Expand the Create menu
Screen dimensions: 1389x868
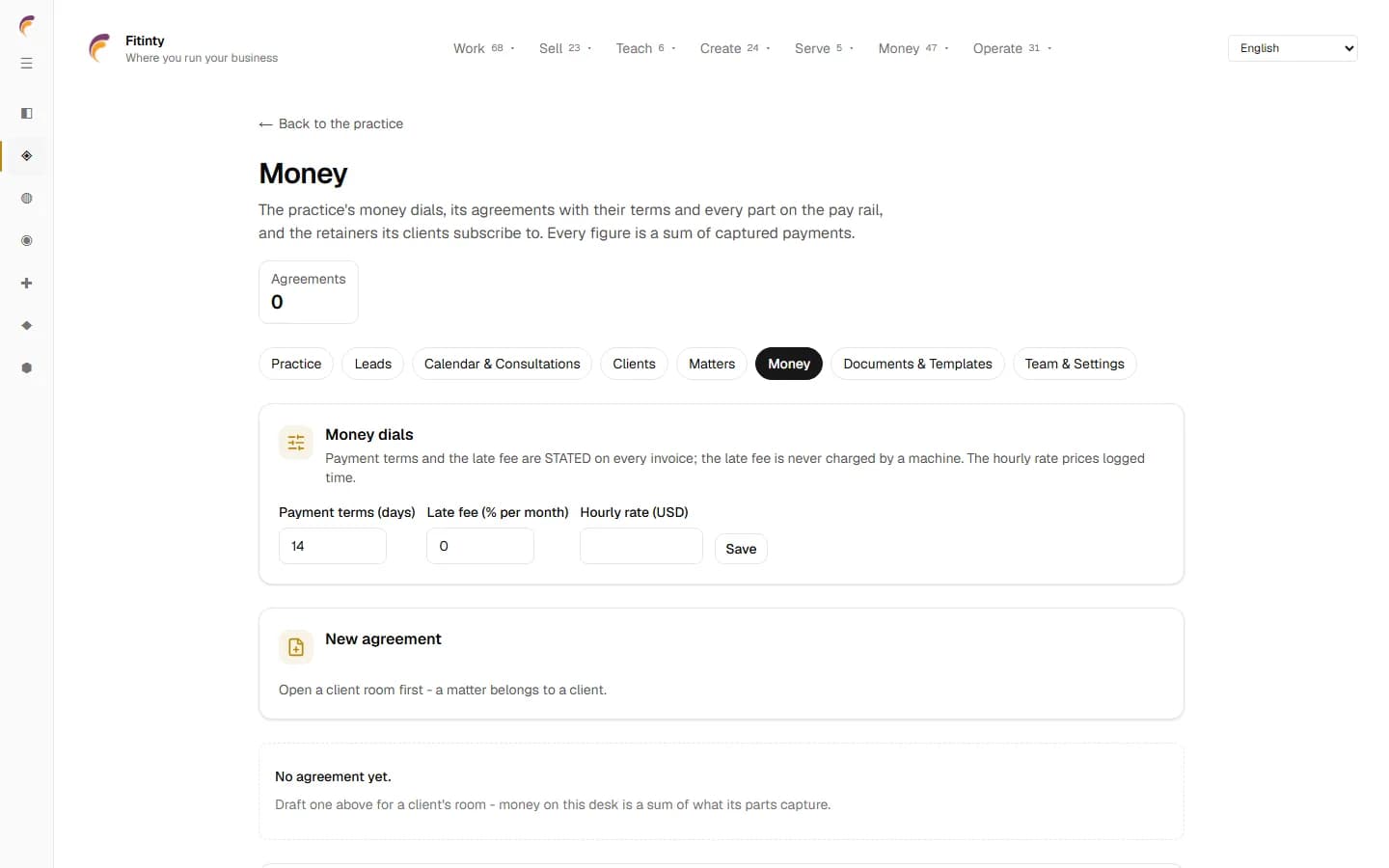point(735,48)
